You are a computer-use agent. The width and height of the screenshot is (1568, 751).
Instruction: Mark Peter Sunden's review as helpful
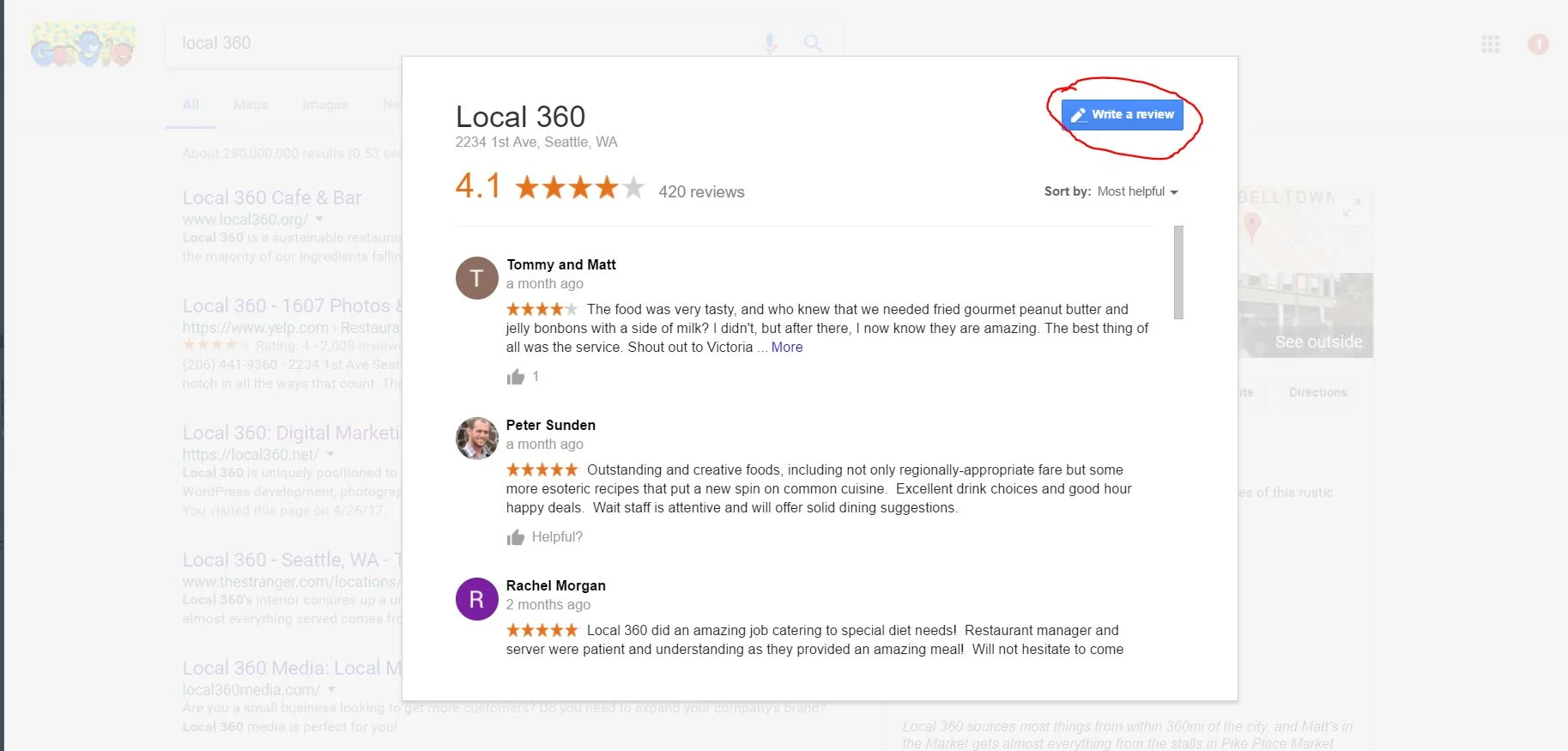pos(544,537)
